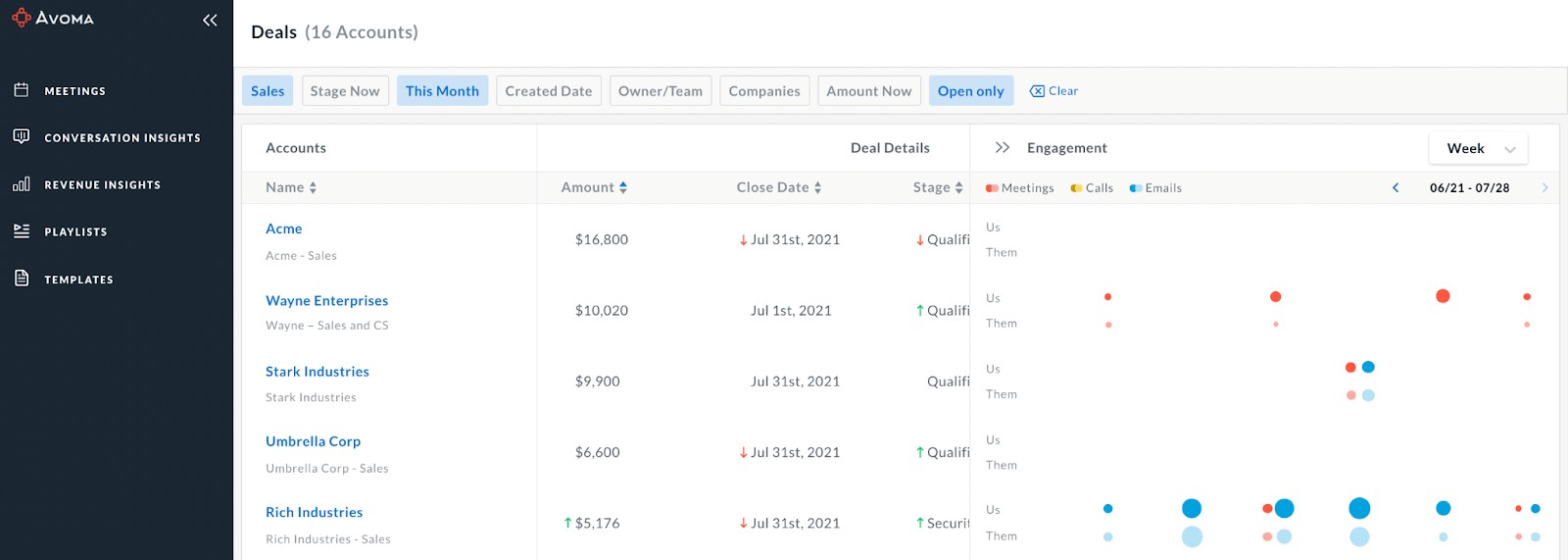Toggle the Open only filter
The width and height of the screenshot is (1568, 560).
(971, 91)
